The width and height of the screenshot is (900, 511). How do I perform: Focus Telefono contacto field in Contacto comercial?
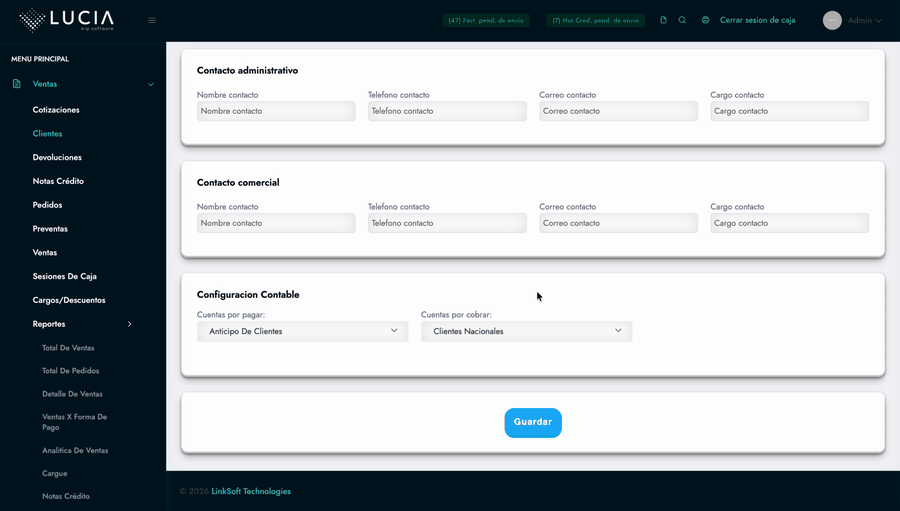(x=447, y=223)
